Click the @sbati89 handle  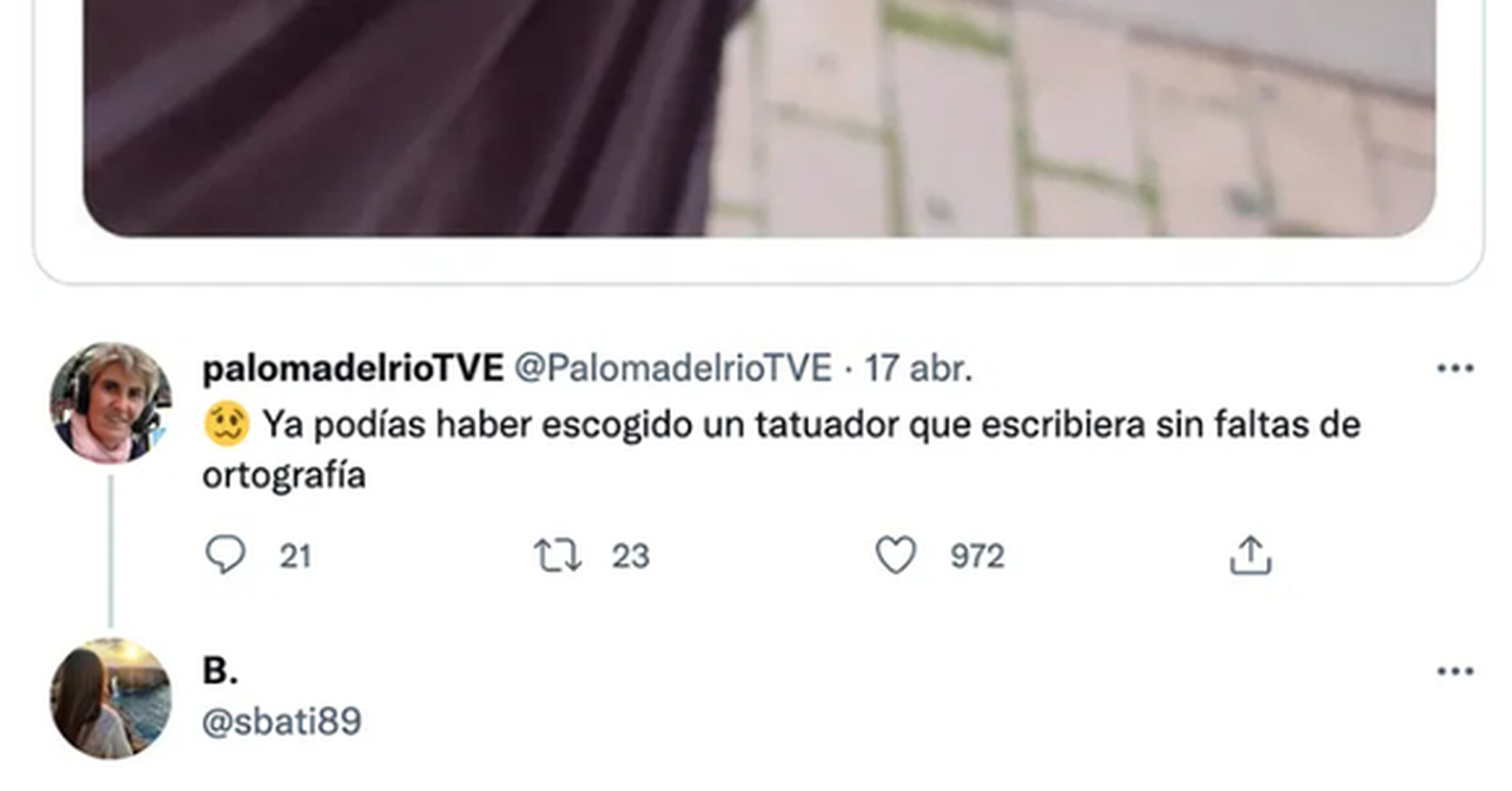pyautogui.click(x=282, y=722)
